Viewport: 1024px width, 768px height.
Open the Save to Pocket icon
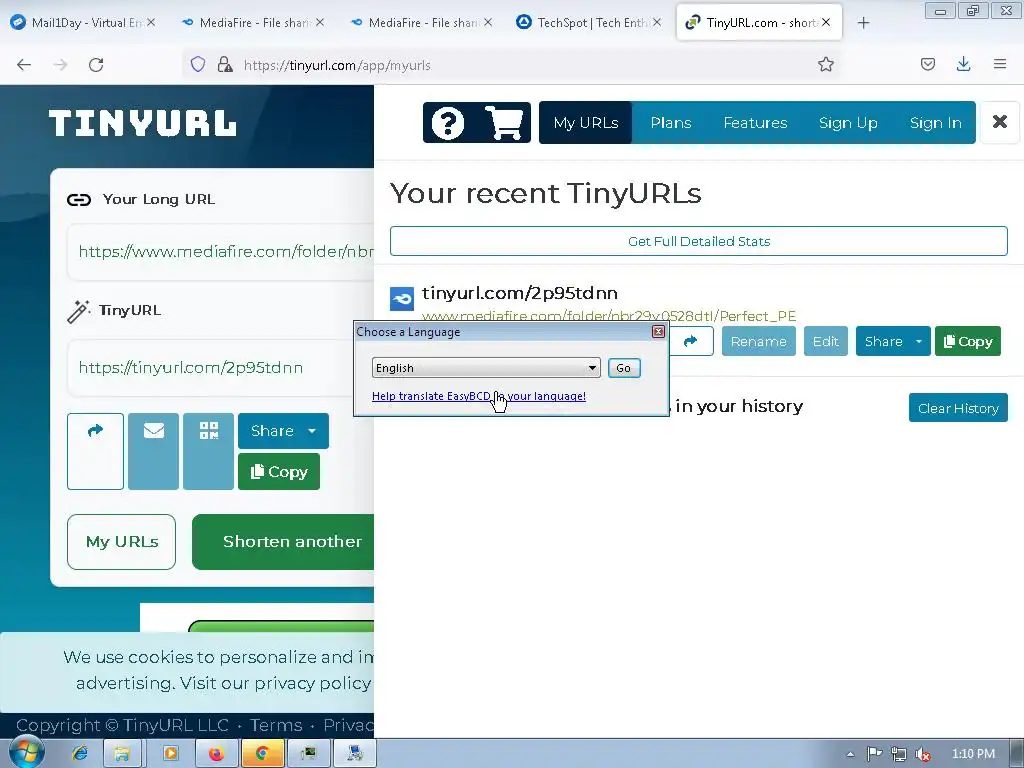click(927, 64)
